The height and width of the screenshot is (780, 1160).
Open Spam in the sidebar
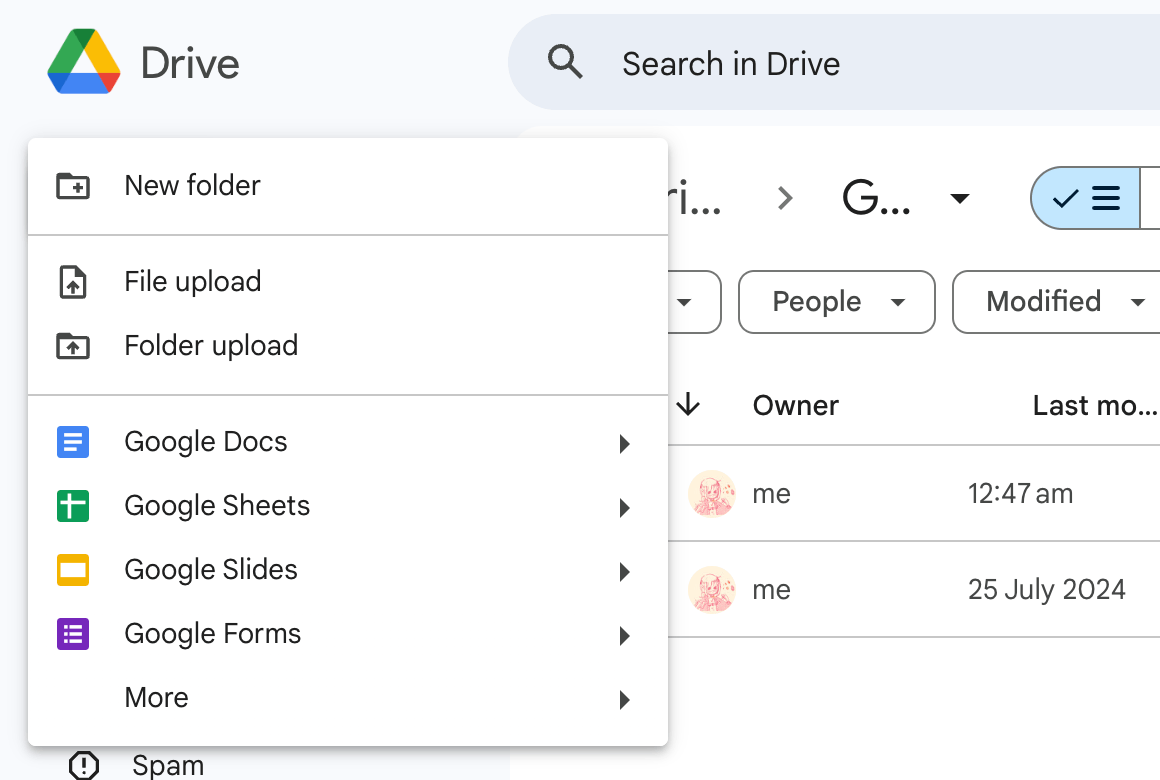click(x=168, y=765)
